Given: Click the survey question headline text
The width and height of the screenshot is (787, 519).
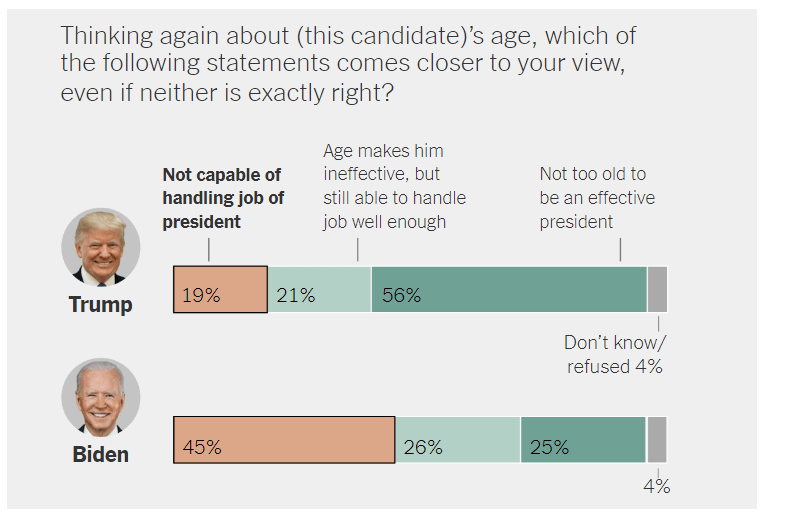Looking at the screenshot, I should 348,64.
